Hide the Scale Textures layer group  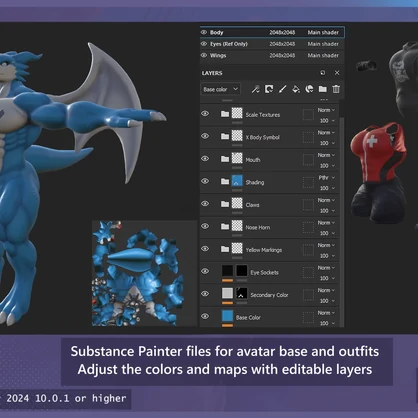click(x=205, y=114)
